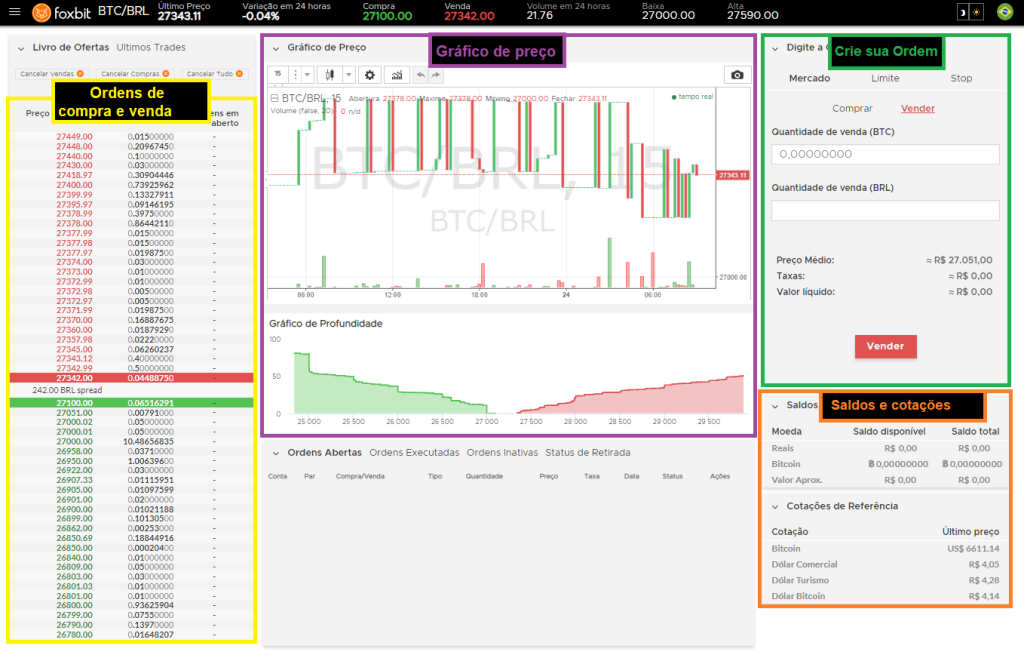
Task: Focus the Quantidade de venda (BRL) field
Action: (885, 210)
